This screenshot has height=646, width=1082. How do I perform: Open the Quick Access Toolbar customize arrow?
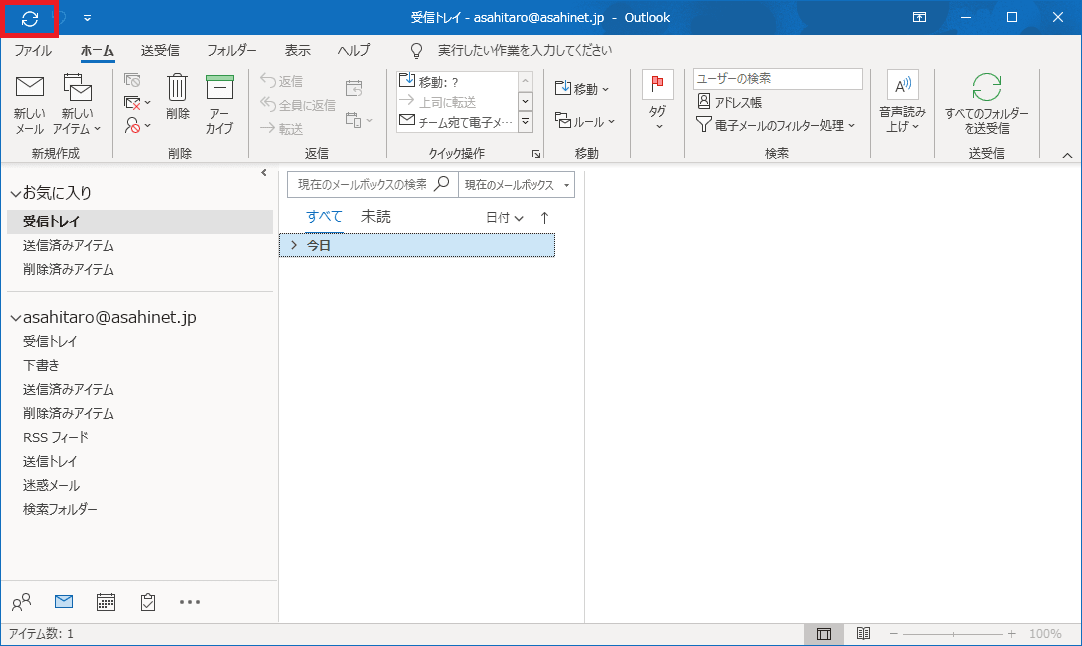click(x=88, y=19)
